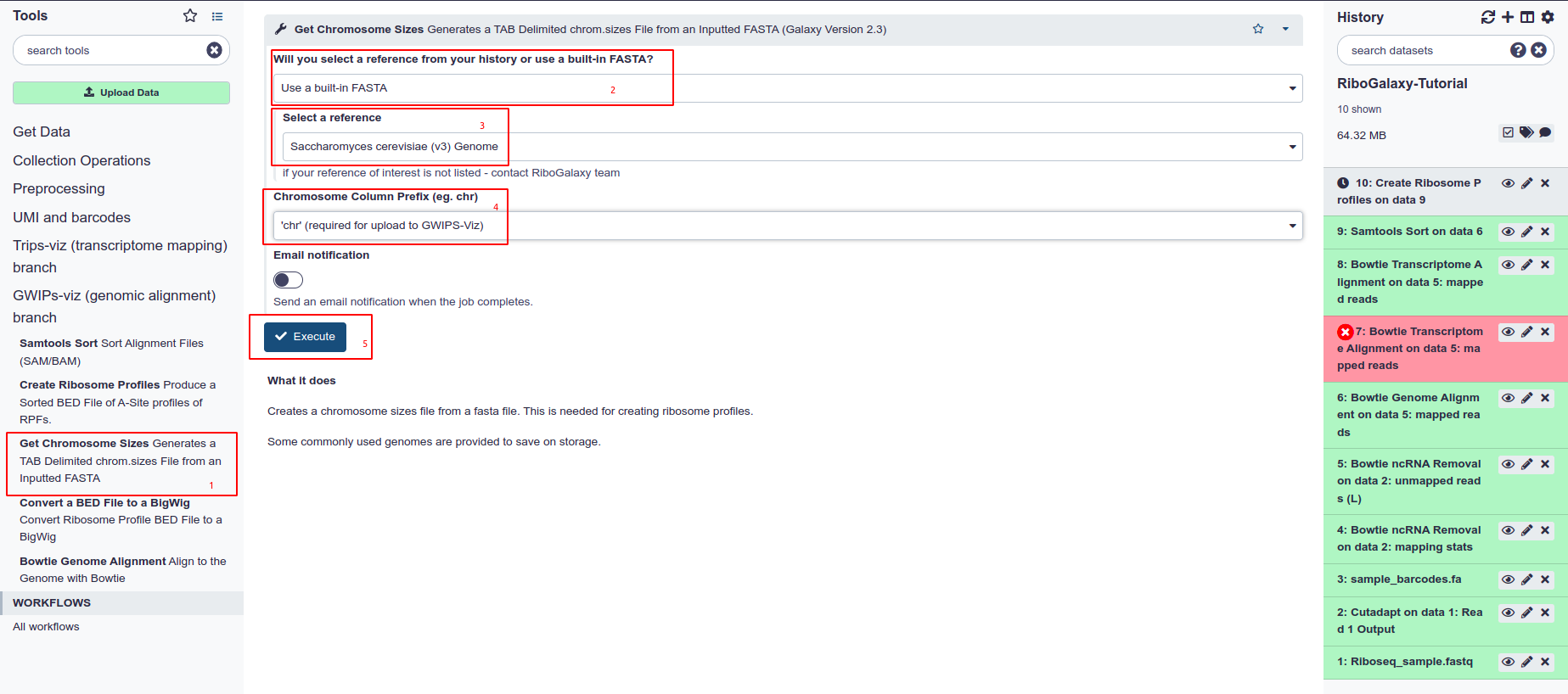The height and width of the screenshot is (694, 1568).
Task: Open tool options caret in tool header
Action: (x=1285, y=29)
